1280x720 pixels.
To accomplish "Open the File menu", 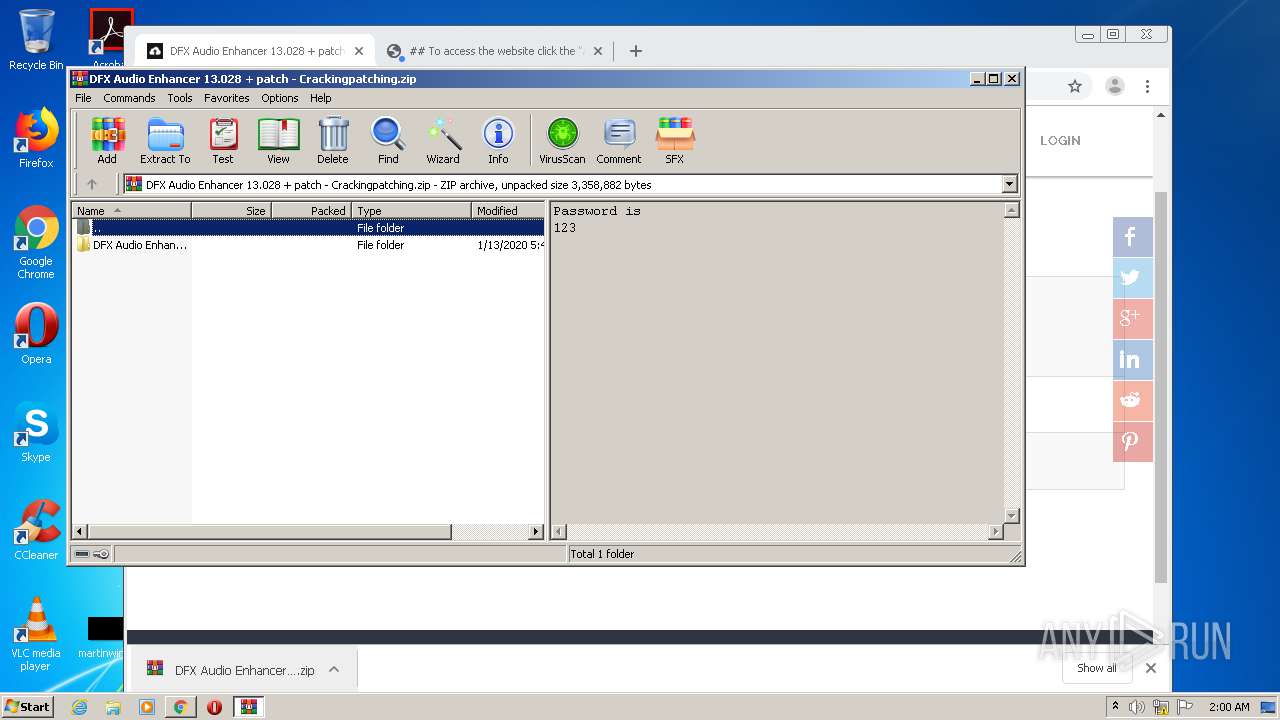I will [x=83, y=98].
